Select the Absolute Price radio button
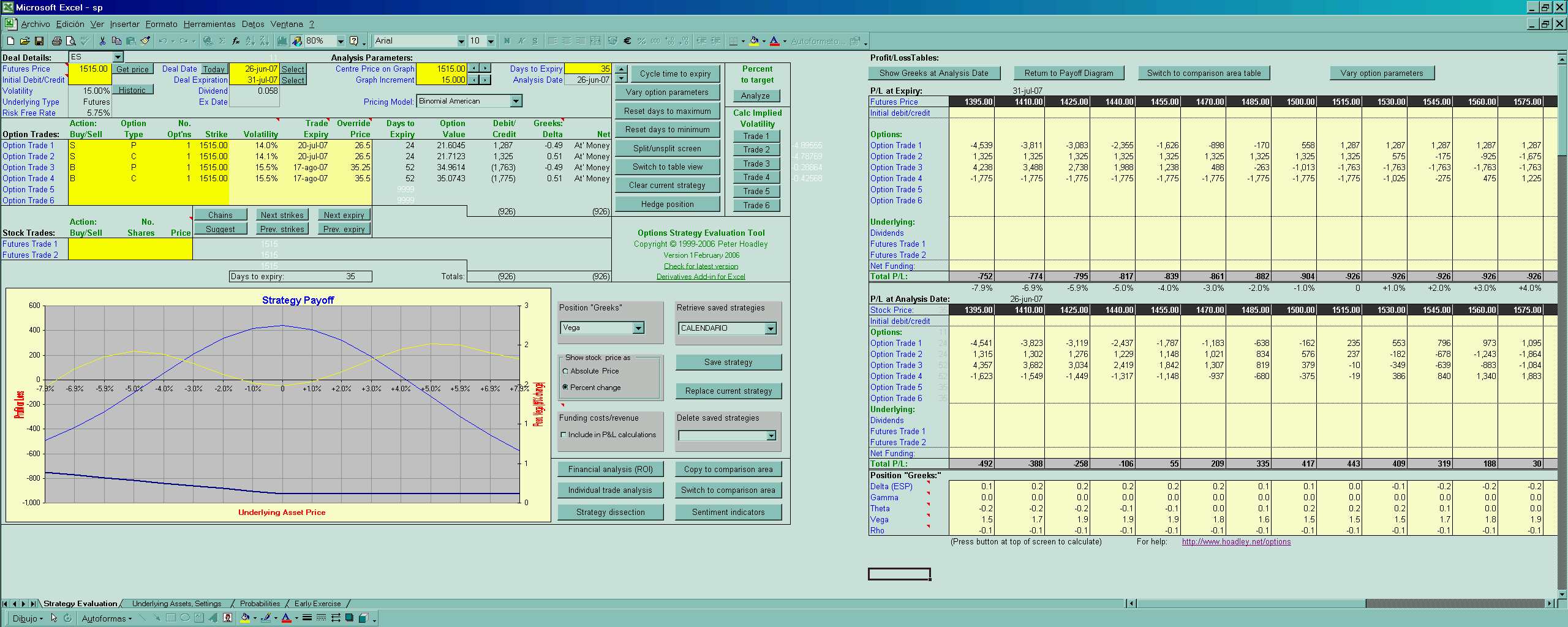Image resolution: width=1568 pixels, height=627 pixels. pos(565,371)
